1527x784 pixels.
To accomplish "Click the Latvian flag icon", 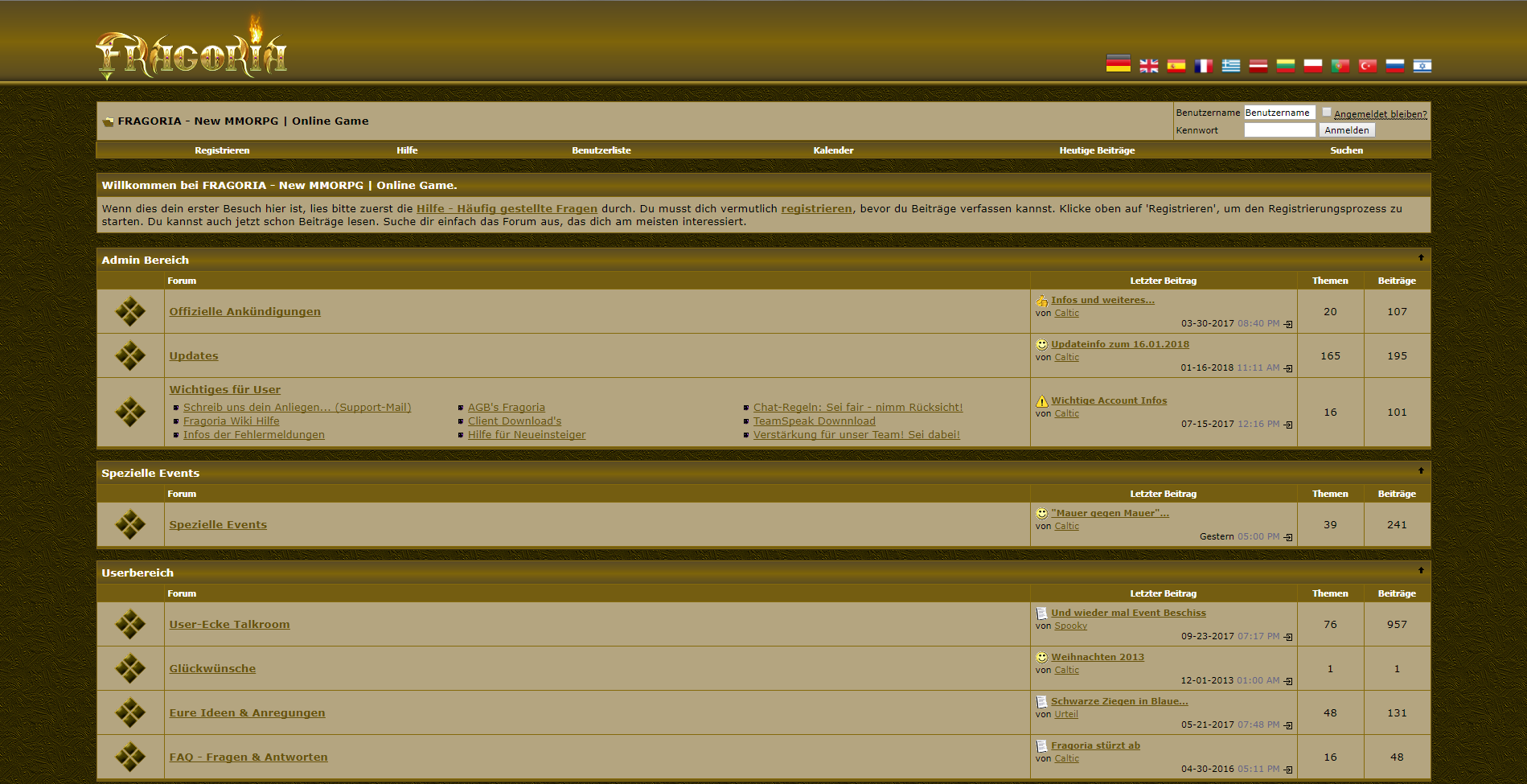I will coord(1258,66).
